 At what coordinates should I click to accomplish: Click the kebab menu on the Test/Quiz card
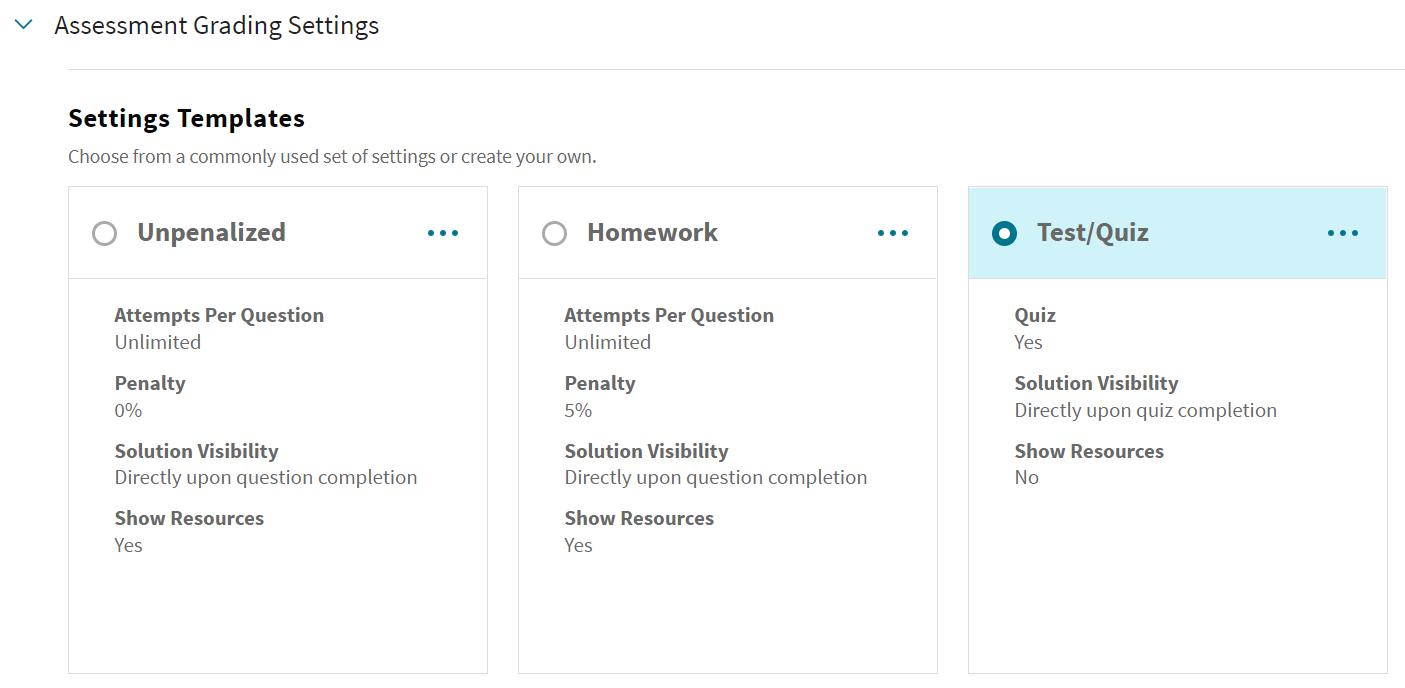[1342, 233]
